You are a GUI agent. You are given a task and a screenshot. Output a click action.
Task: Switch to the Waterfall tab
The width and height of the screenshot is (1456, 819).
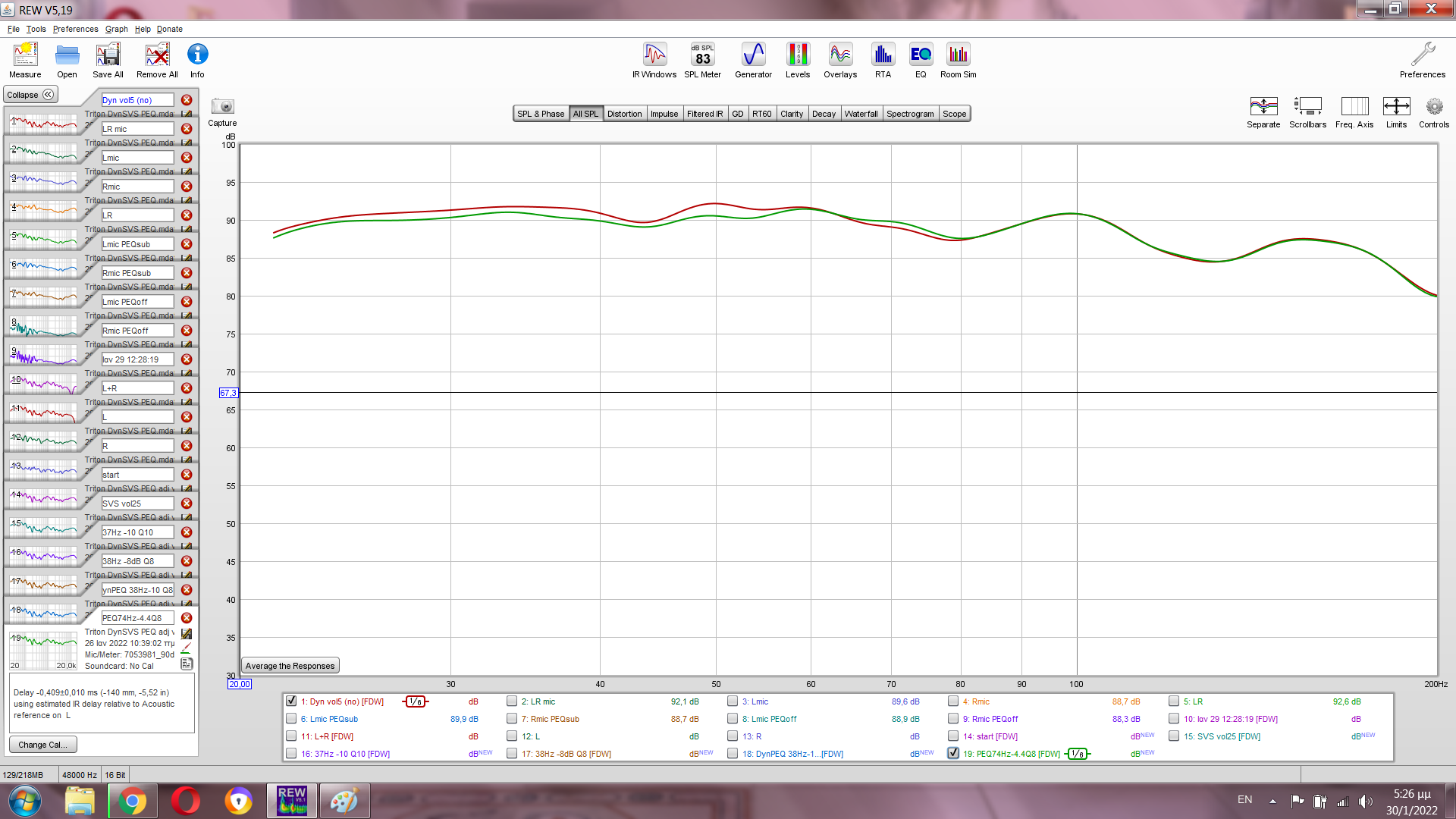pyautogui.click(x=861, y=114)
